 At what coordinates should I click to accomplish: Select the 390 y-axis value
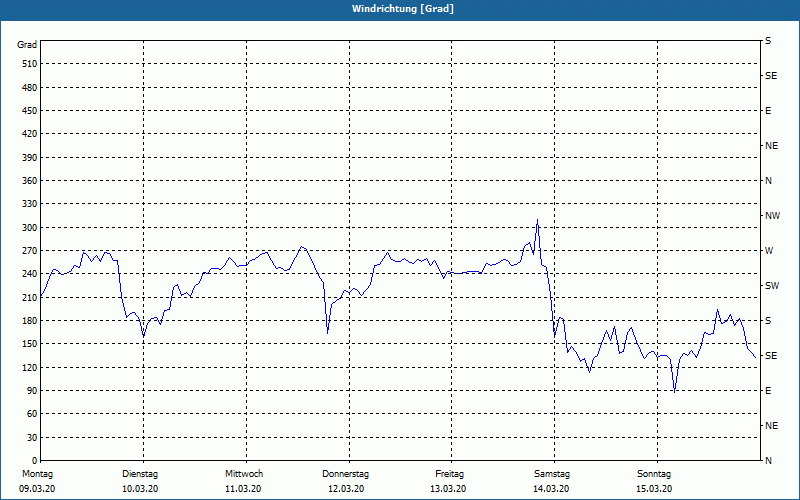[30, 158]
